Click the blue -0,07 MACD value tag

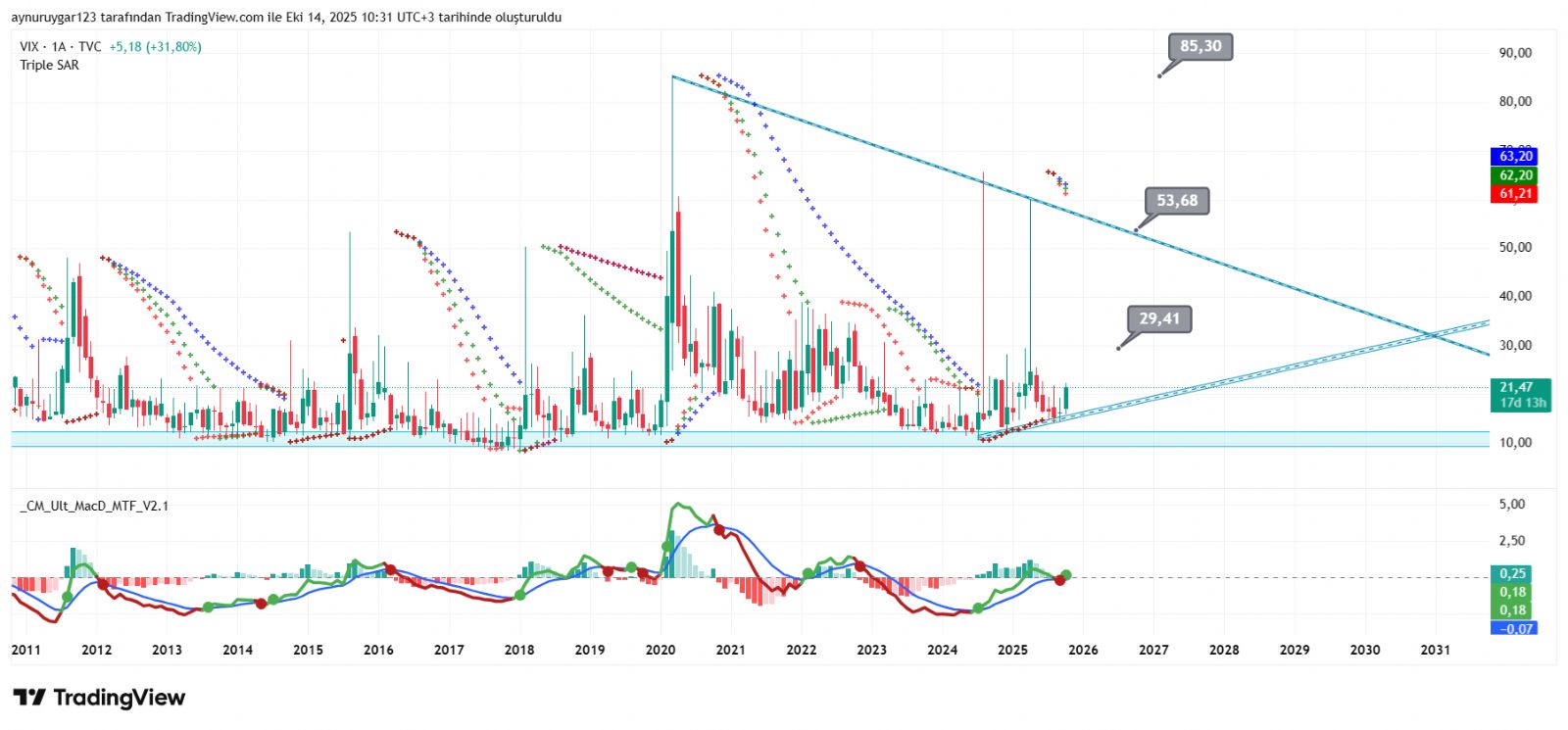(1515, 628)
